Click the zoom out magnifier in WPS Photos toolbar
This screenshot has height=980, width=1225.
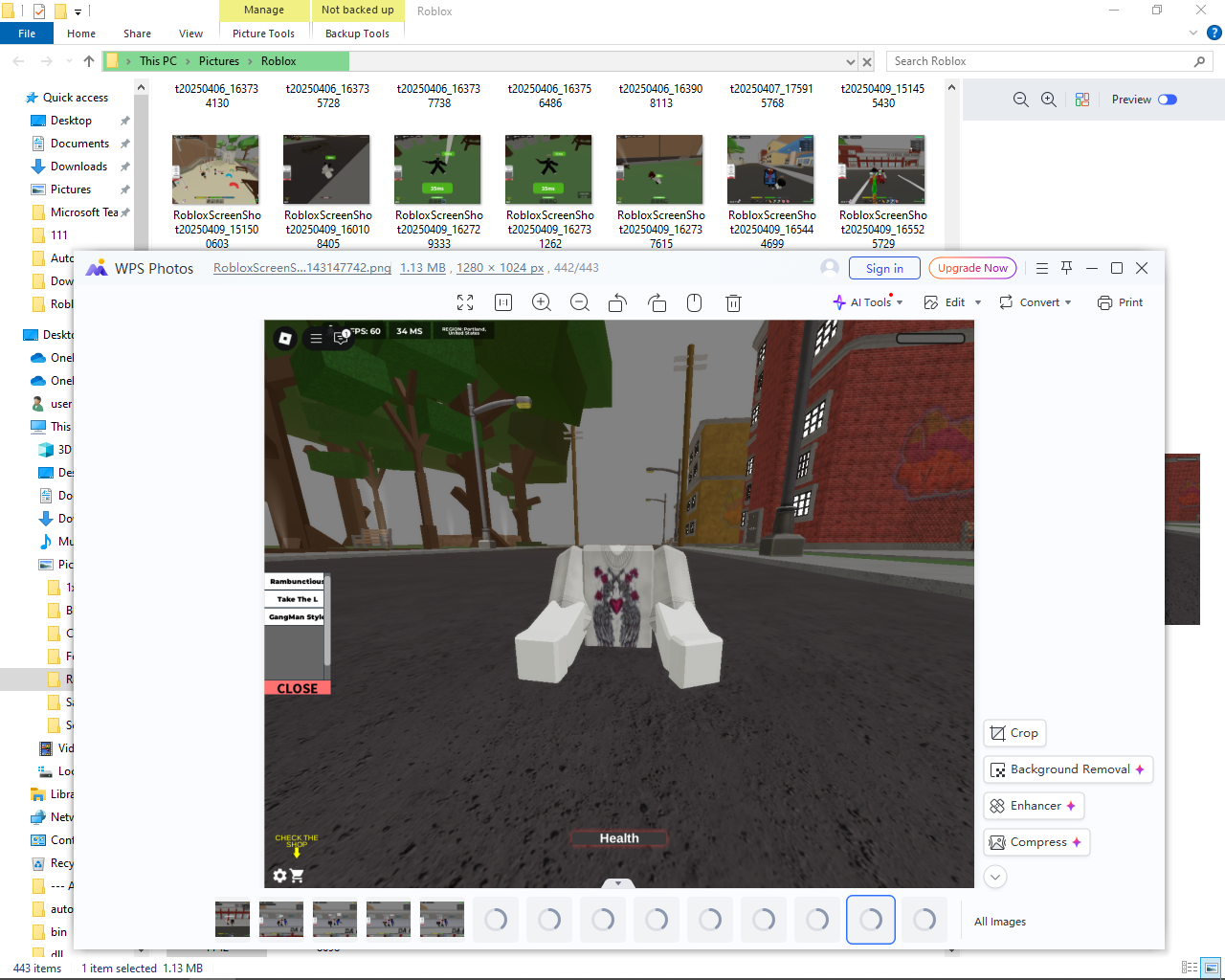[580, 302]
